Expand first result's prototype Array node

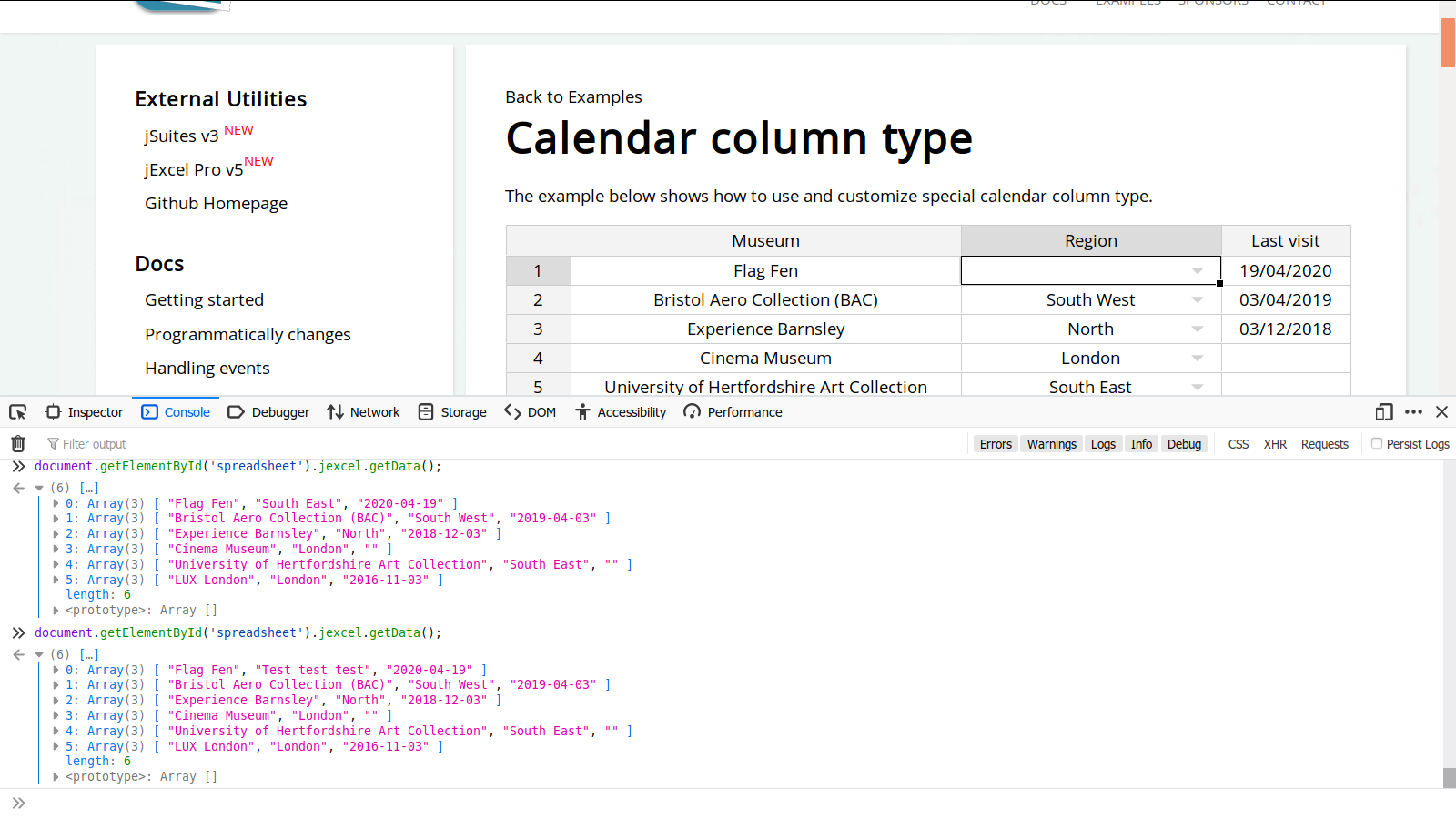56,611
